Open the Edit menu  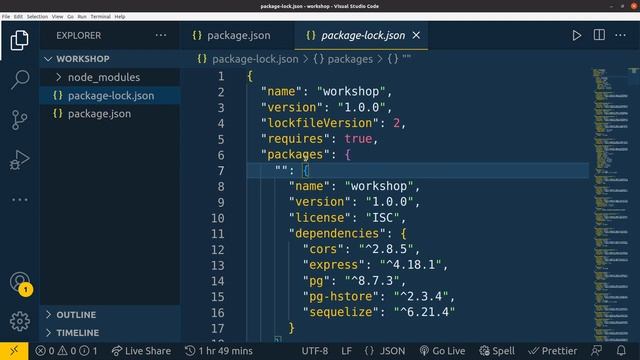tap(18, 17)
